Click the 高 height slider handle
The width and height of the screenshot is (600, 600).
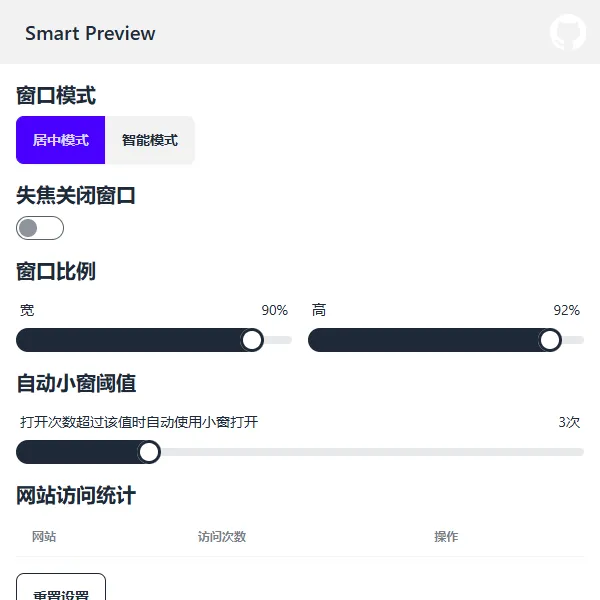coord(550,340)
